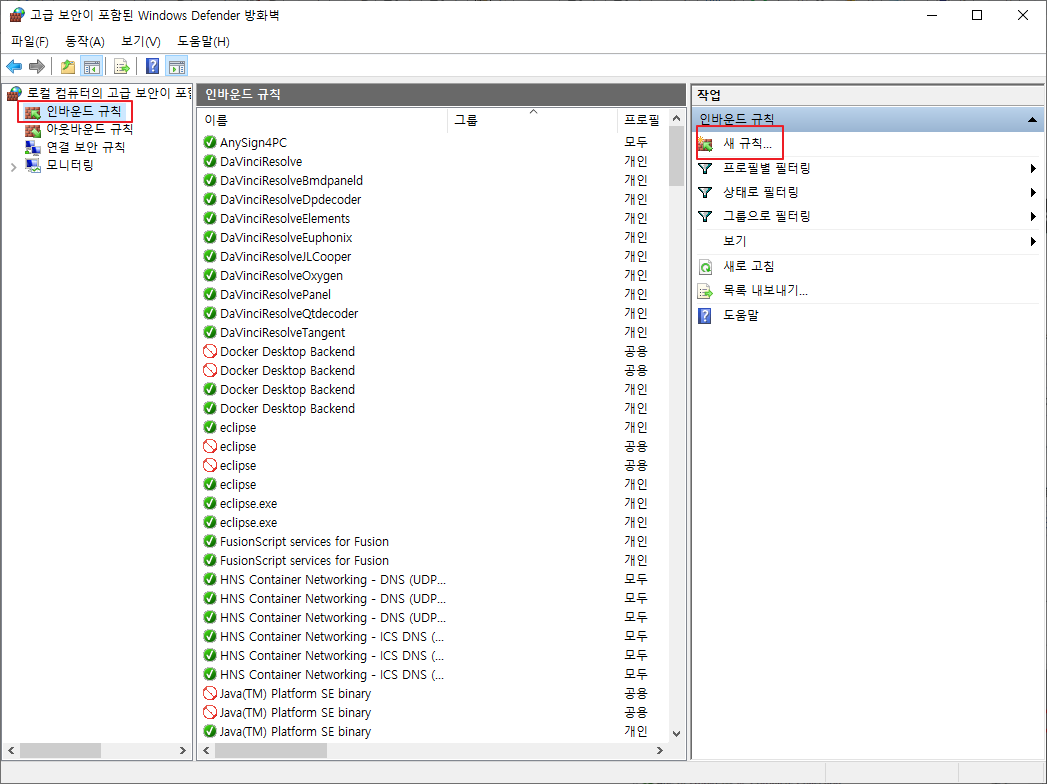
Task: Click the 목록 내보내기... action
Action: point(765,290)
